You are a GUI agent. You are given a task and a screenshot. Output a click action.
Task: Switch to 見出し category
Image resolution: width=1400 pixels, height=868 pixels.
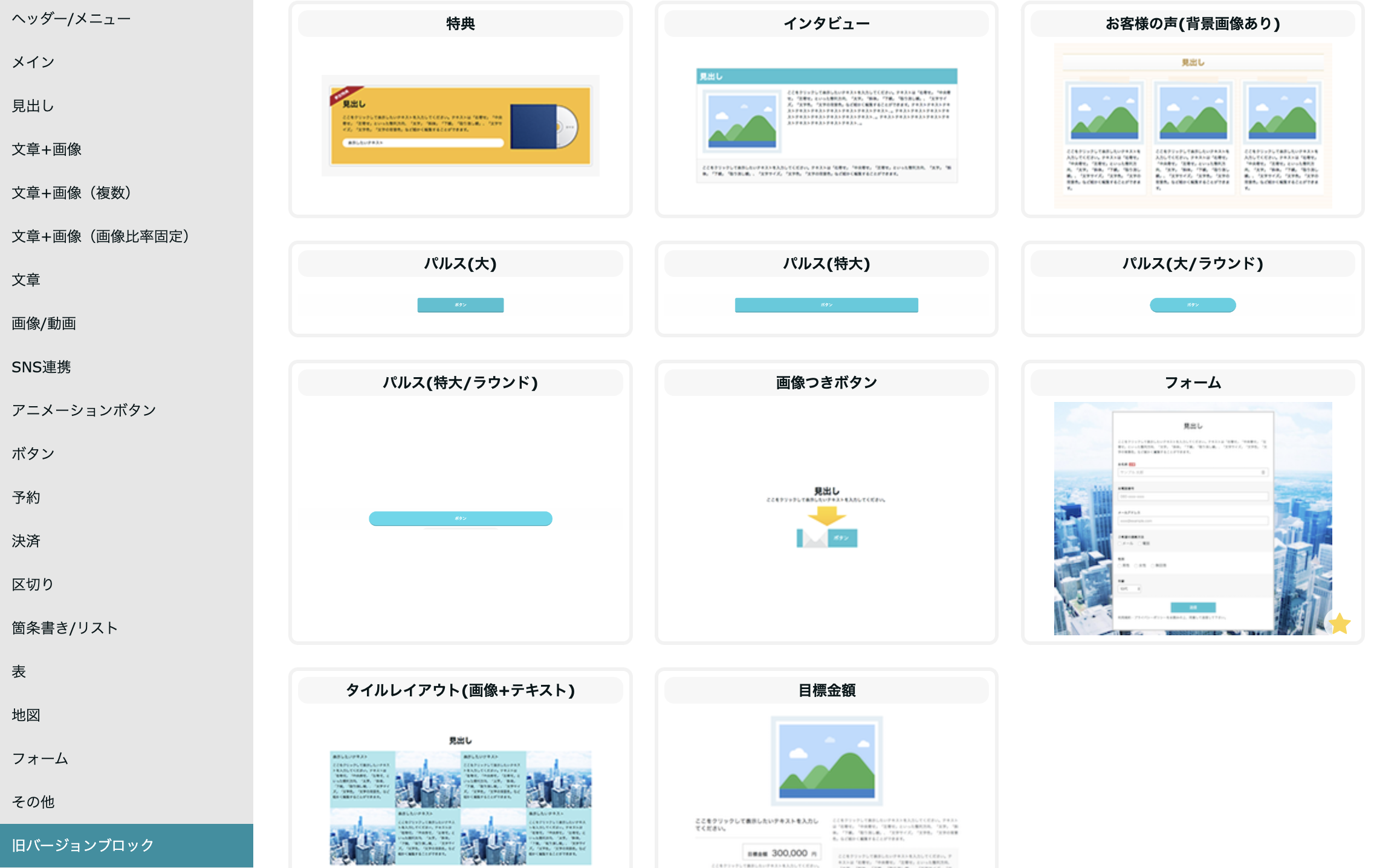point(33,106)
